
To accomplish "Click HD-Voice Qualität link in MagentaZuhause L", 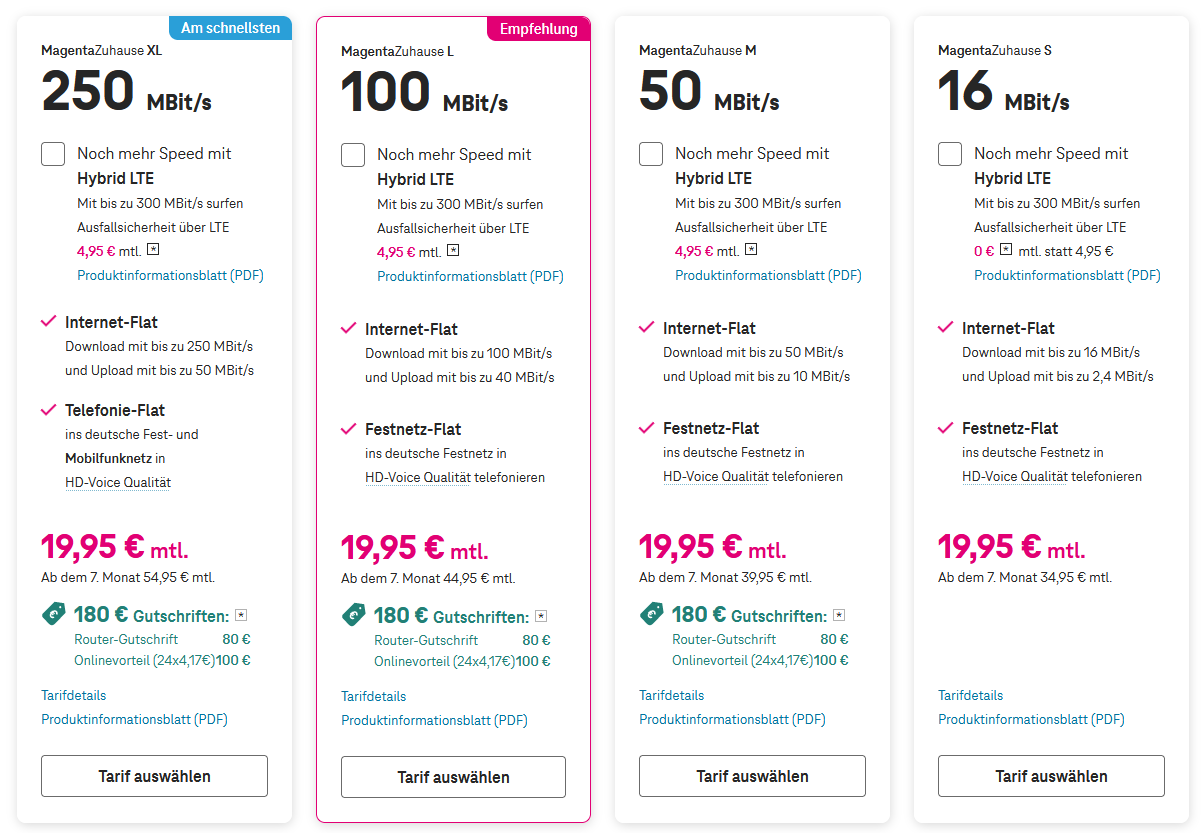I will [417, 478].
